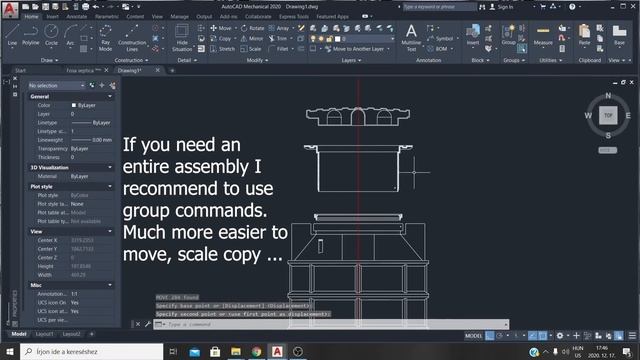Expand the Draw panel
The width and height of the screenshot is (640, 360).
[49, 60]
